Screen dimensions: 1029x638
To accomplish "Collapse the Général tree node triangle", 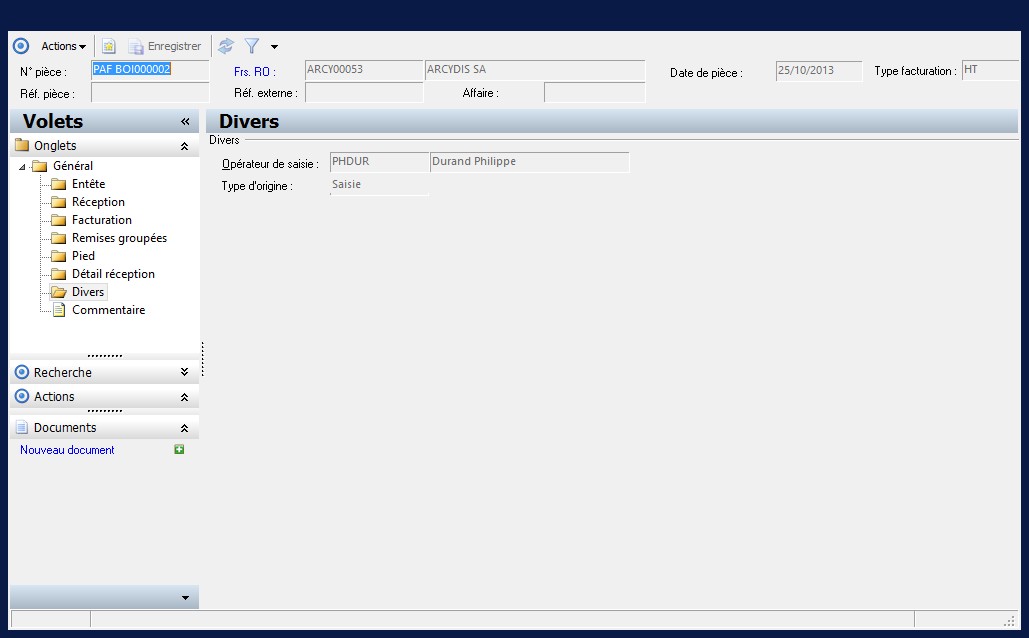I will [x=22, y=167].
